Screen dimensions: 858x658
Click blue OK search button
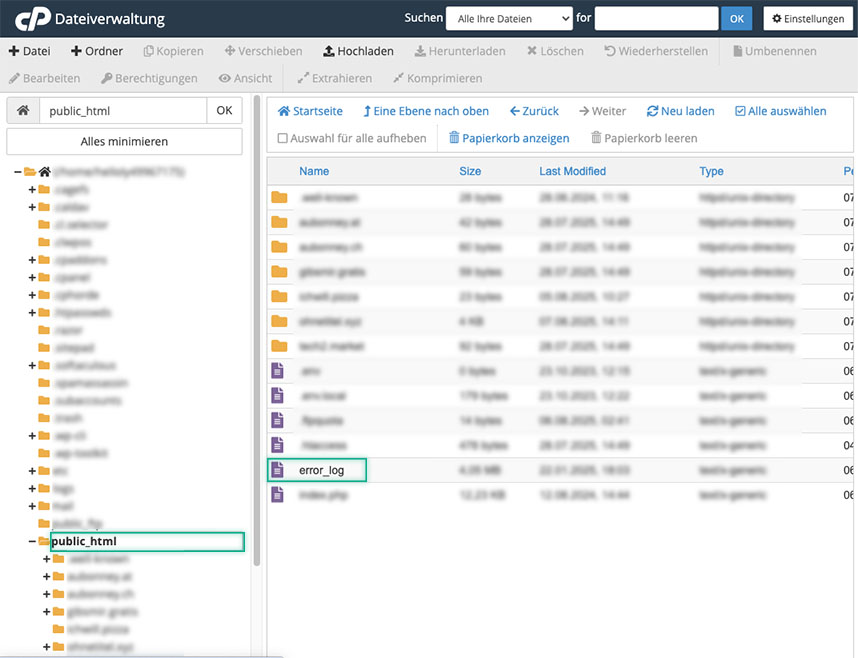tap(737, 19)
